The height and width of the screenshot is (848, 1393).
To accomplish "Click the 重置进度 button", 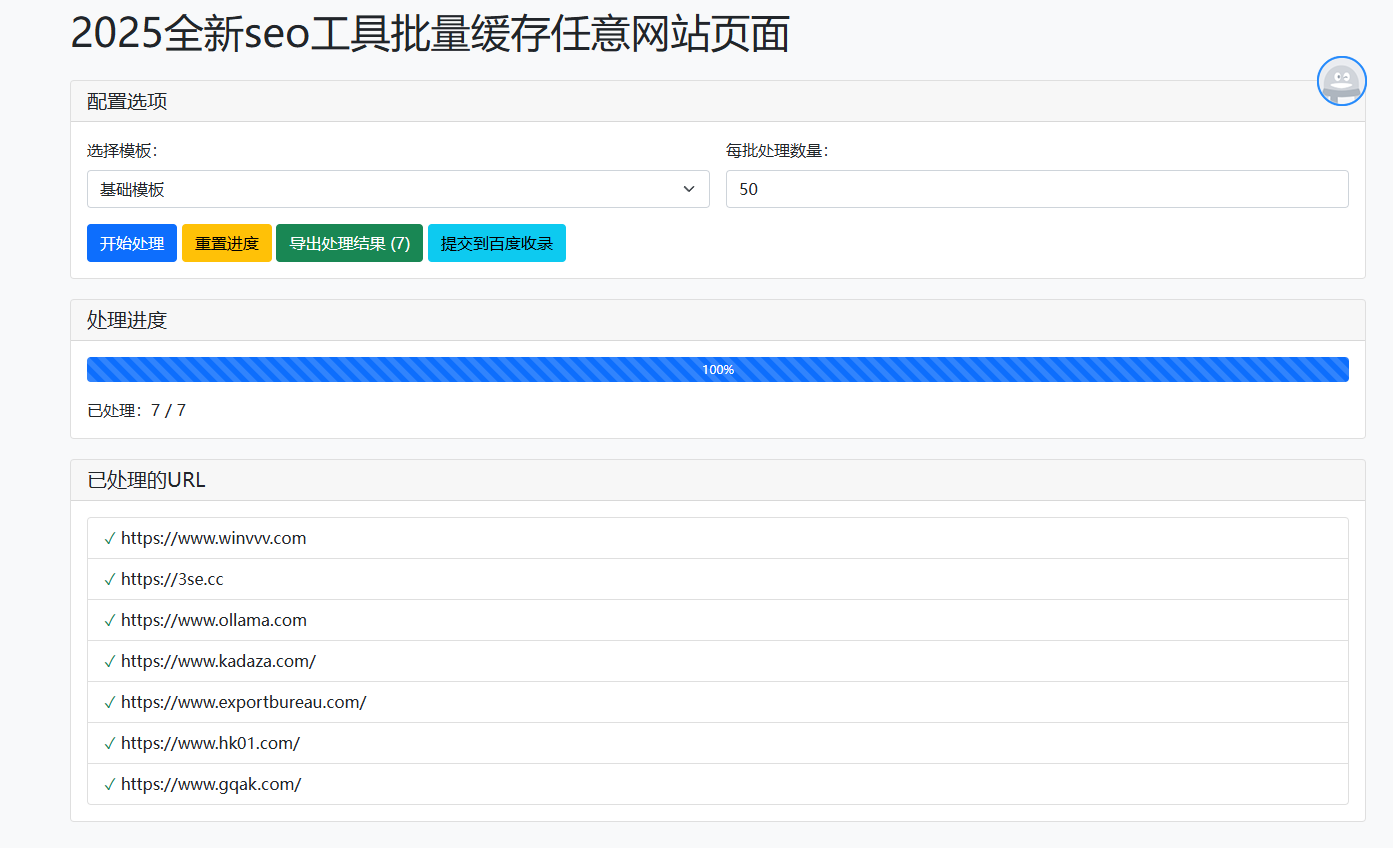I will point(226,242).
